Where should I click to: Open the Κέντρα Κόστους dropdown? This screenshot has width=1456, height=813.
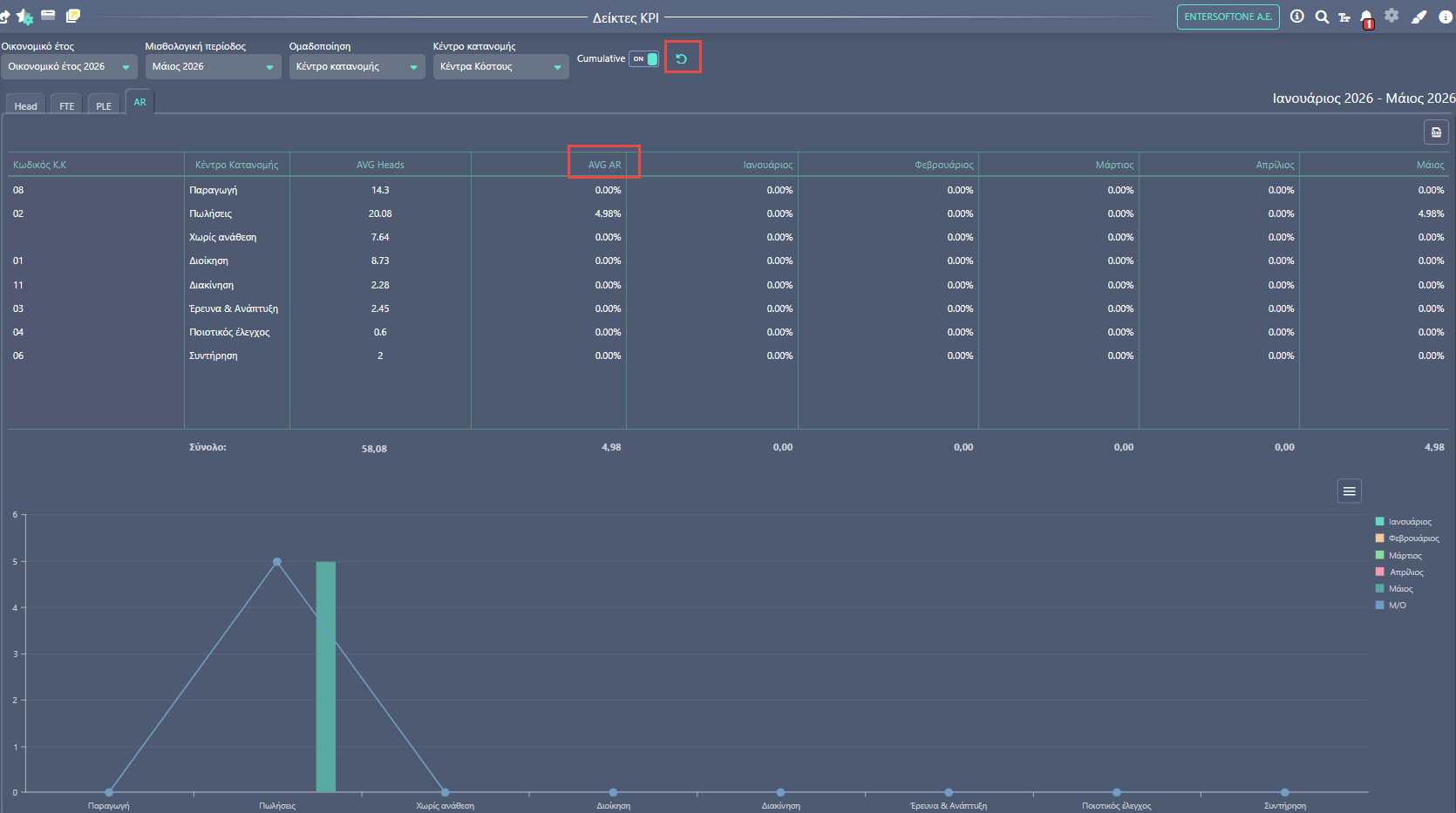(500, 67)
